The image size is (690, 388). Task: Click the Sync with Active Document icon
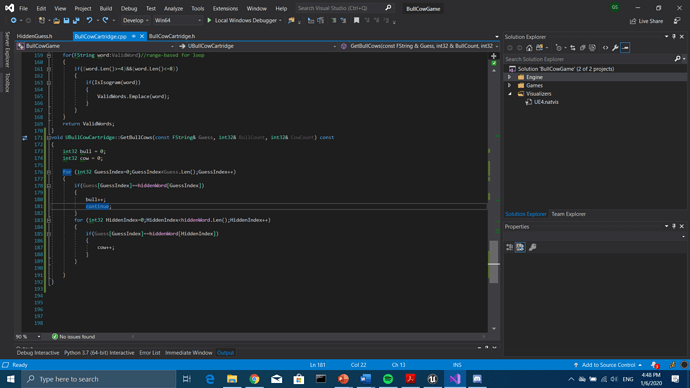point(573,48)
